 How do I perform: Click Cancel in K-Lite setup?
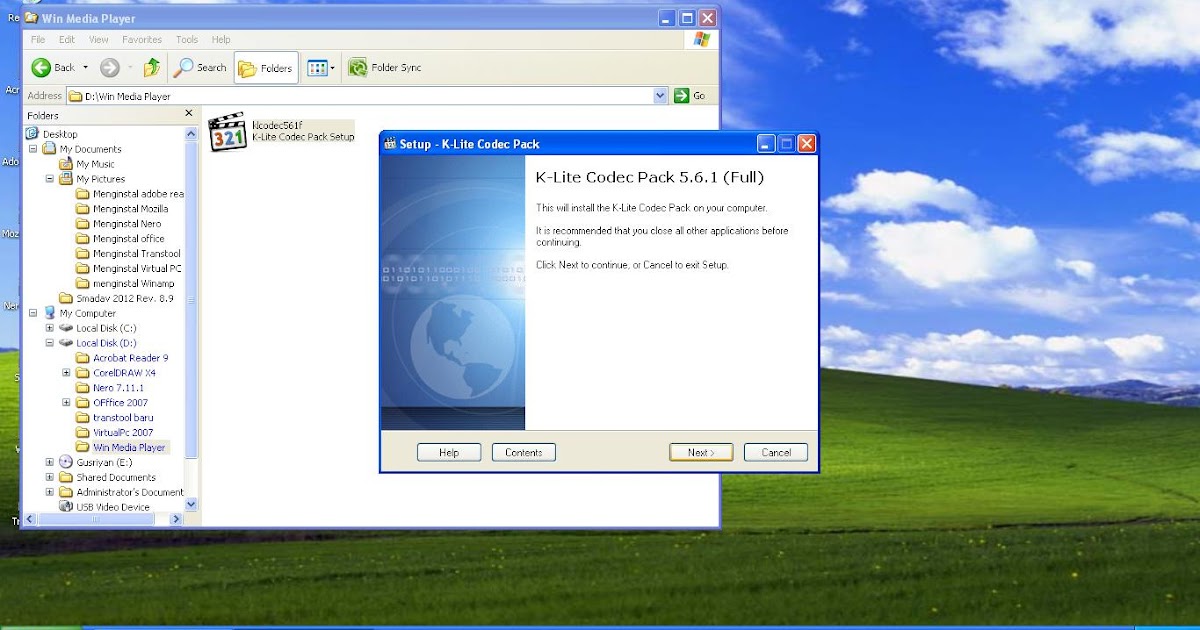[776, 452]
